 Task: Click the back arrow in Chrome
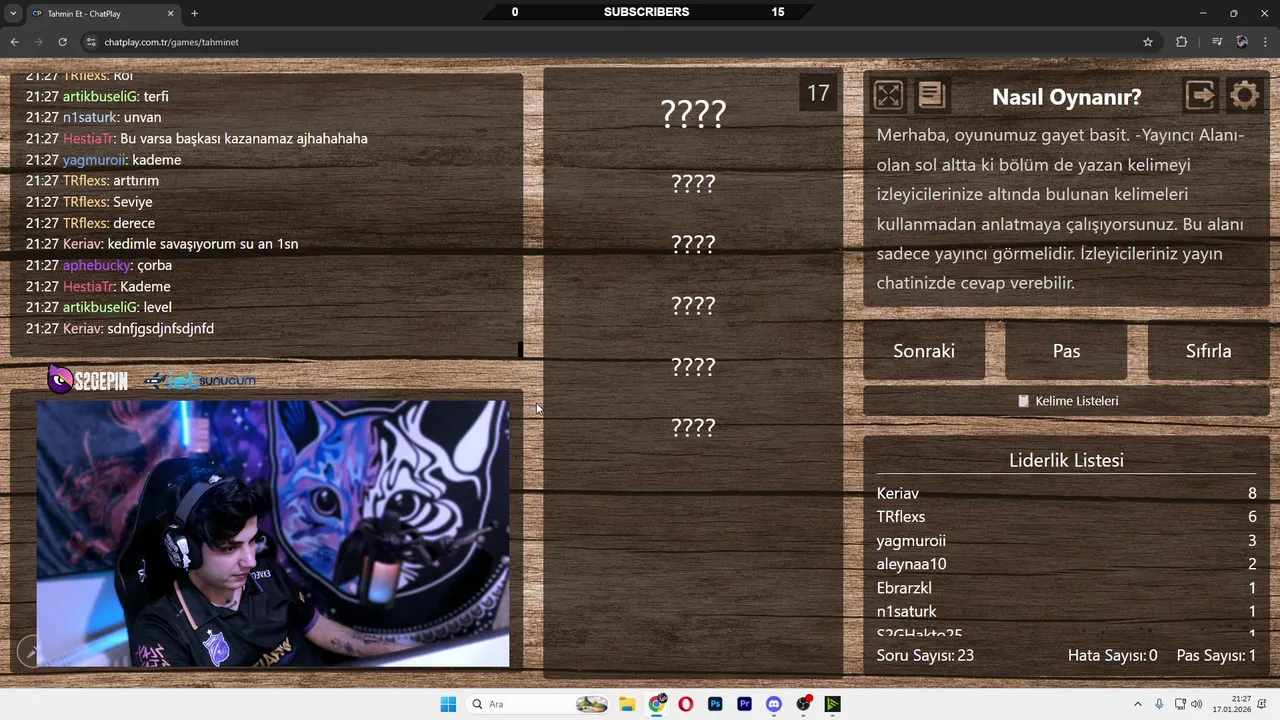[14, 42]
